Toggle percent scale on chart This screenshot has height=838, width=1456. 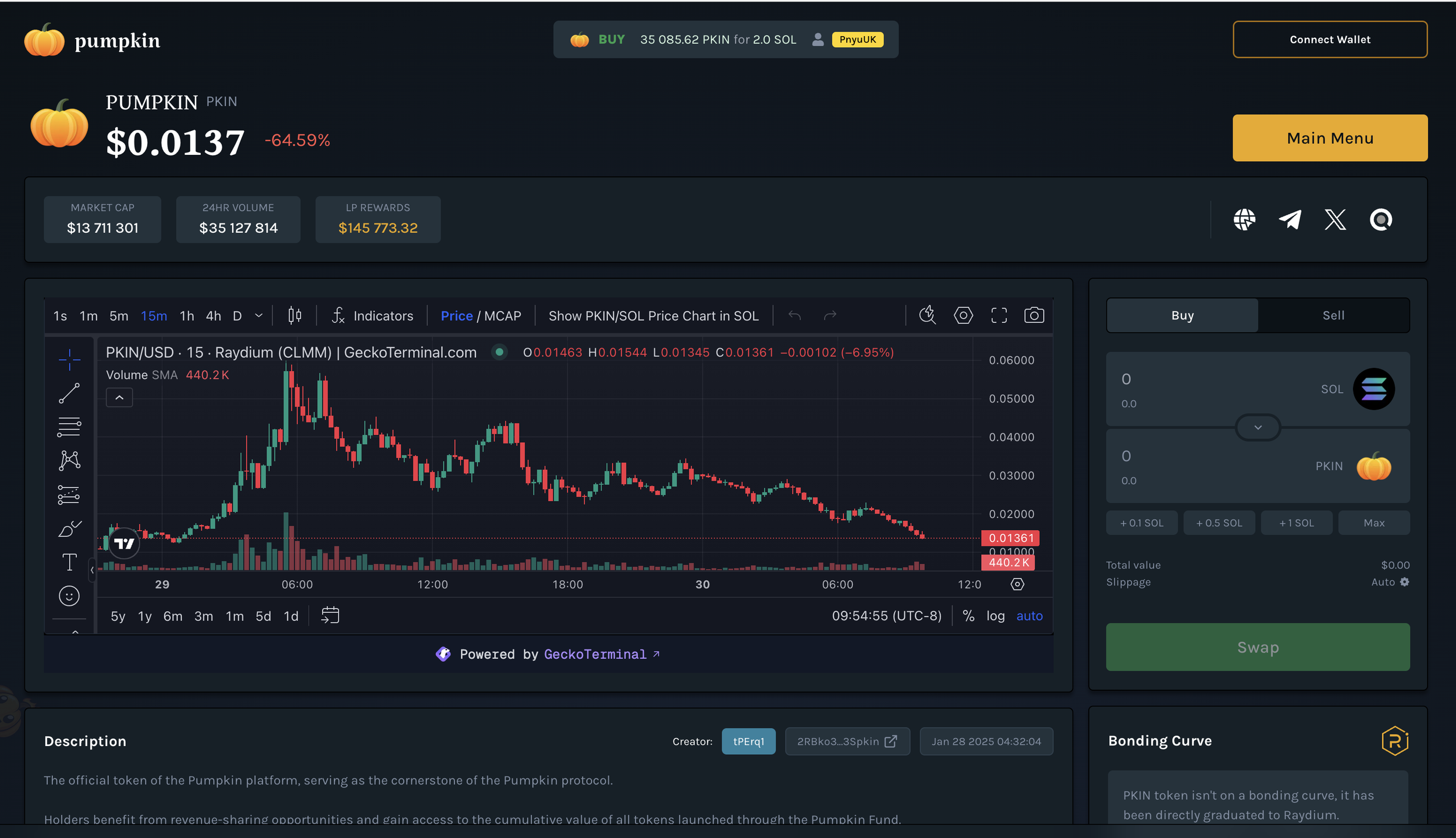968,616
